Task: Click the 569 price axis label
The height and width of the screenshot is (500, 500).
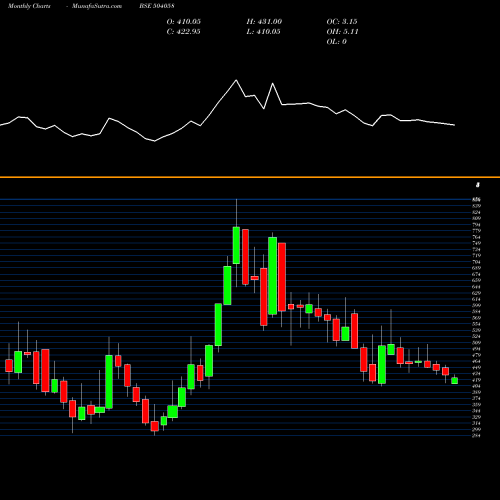Action: [477, 318]
